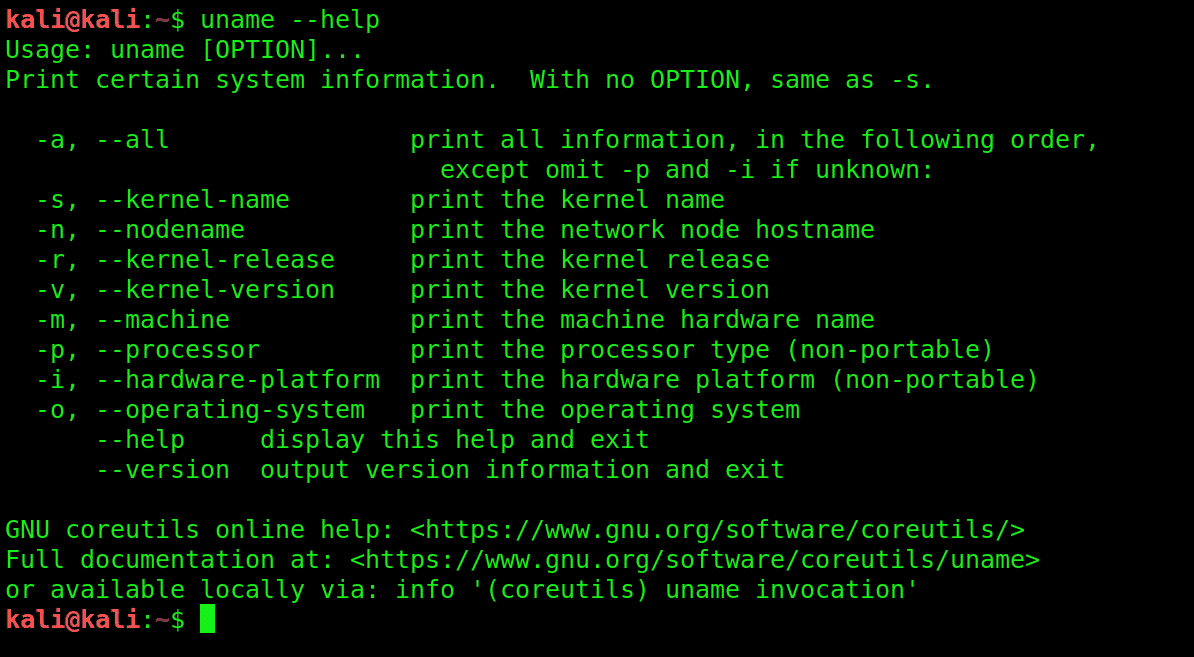
Task: Click the typed "uname --help" command
Action: (290, 19)
